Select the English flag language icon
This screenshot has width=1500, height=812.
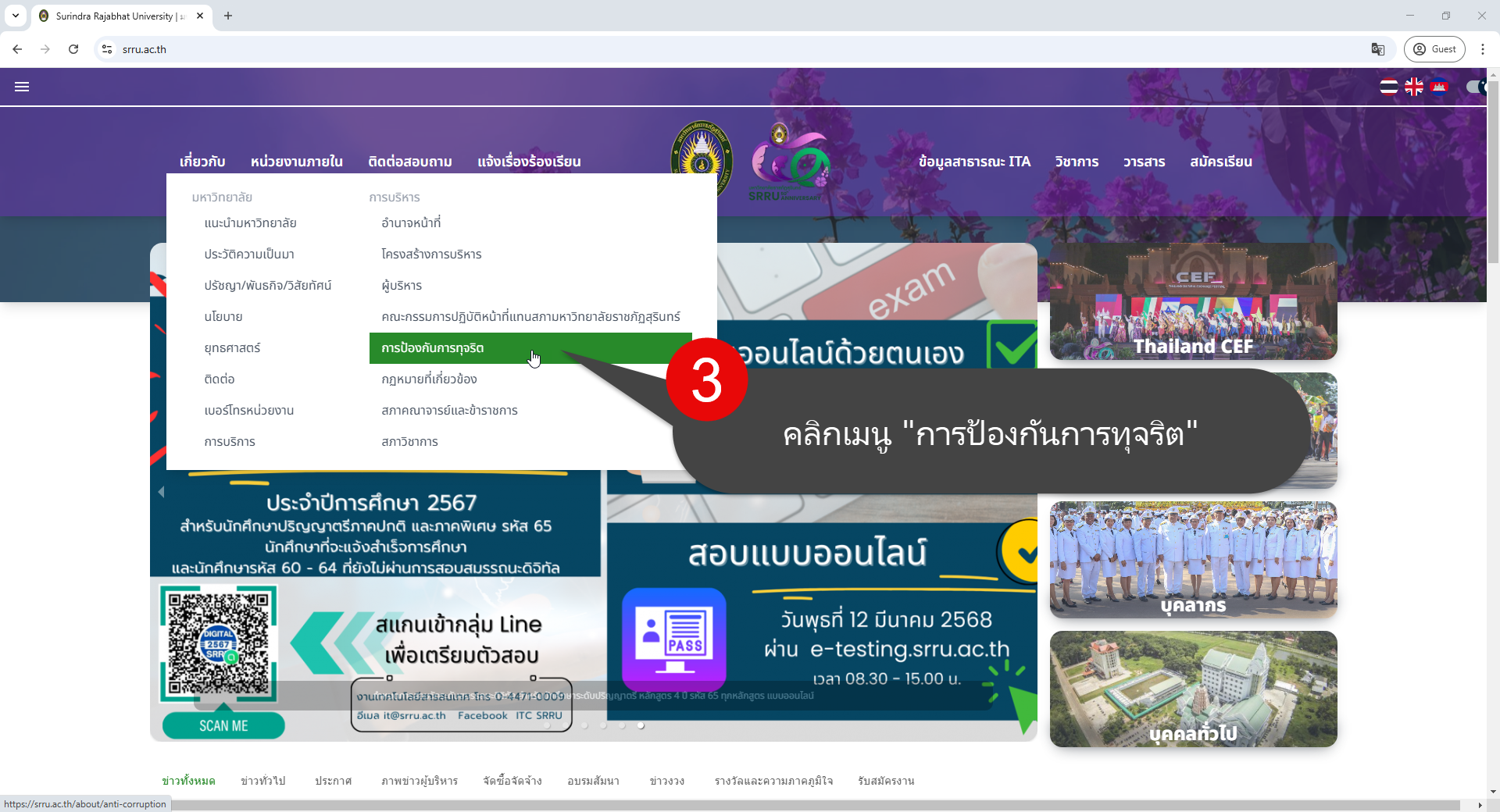[1415, 87]
